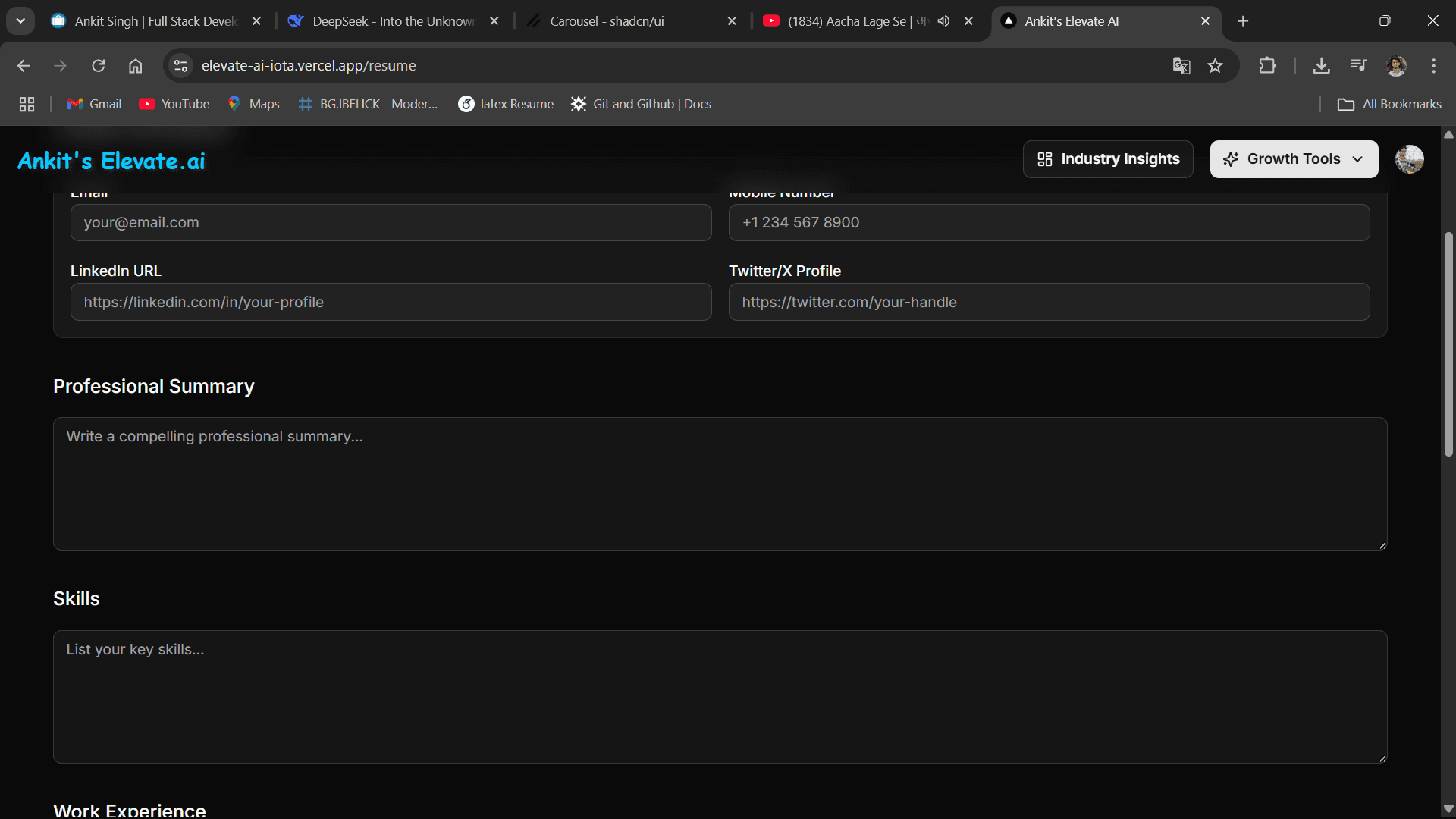This screenshot has width=1456, height=819.
Task: Open the tab search dropdown arrow
Action: tap(20, 21)
